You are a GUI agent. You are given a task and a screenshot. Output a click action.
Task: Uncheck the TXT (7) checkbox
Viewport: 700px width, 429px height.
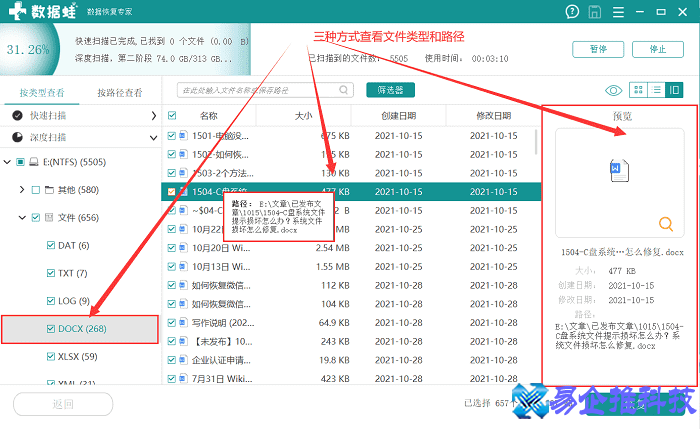pyautogui.click(x=51, y=273)
